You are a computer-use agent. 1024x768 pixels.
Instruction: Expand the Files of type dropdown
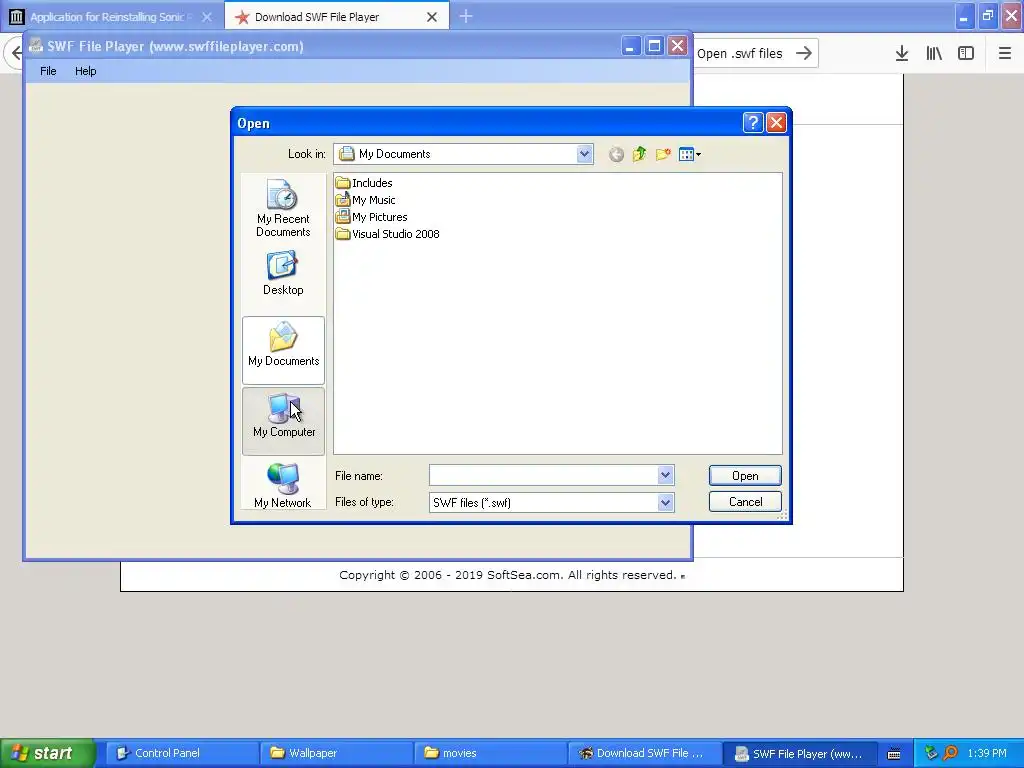(665, 502)
